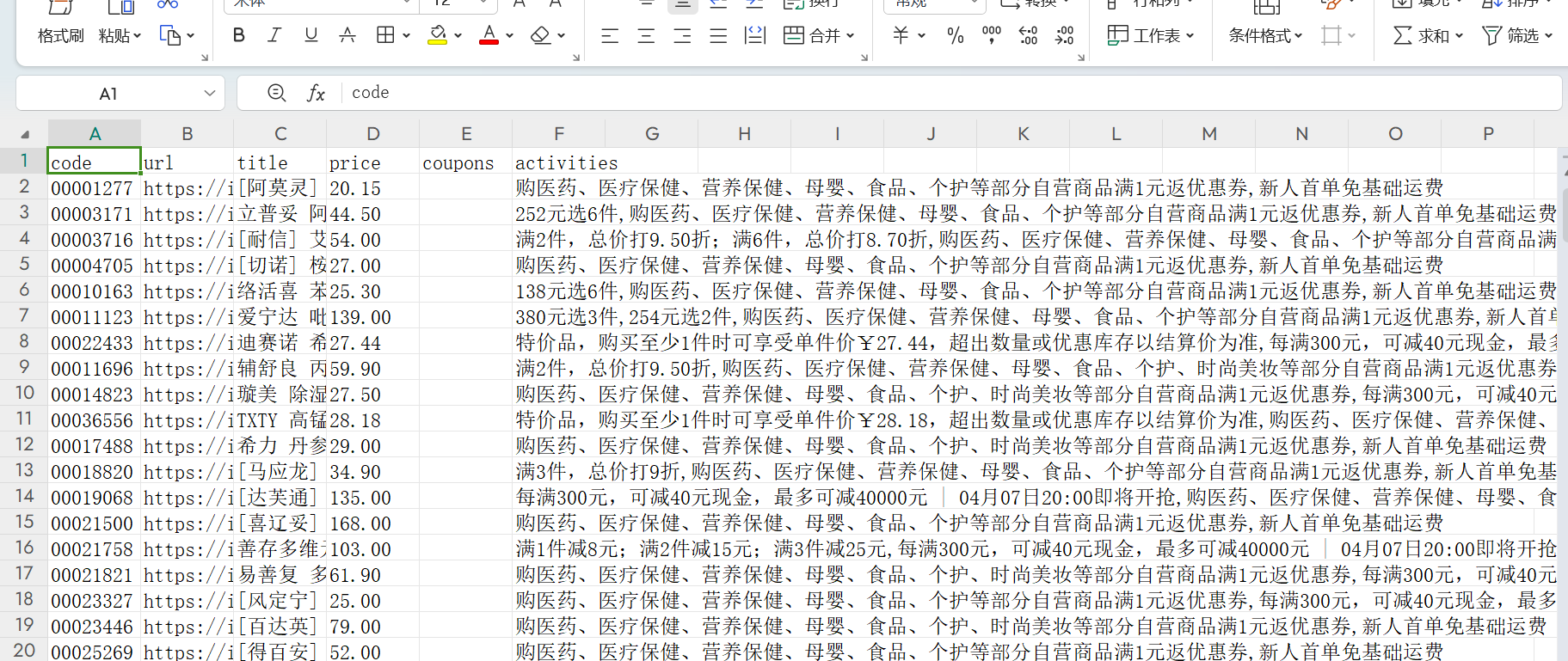Image resolution: width=1568 pixels, height=661 pixels.
Task: Click title cell 'TXTY 高锰'
Action: (x=280, y=420)
